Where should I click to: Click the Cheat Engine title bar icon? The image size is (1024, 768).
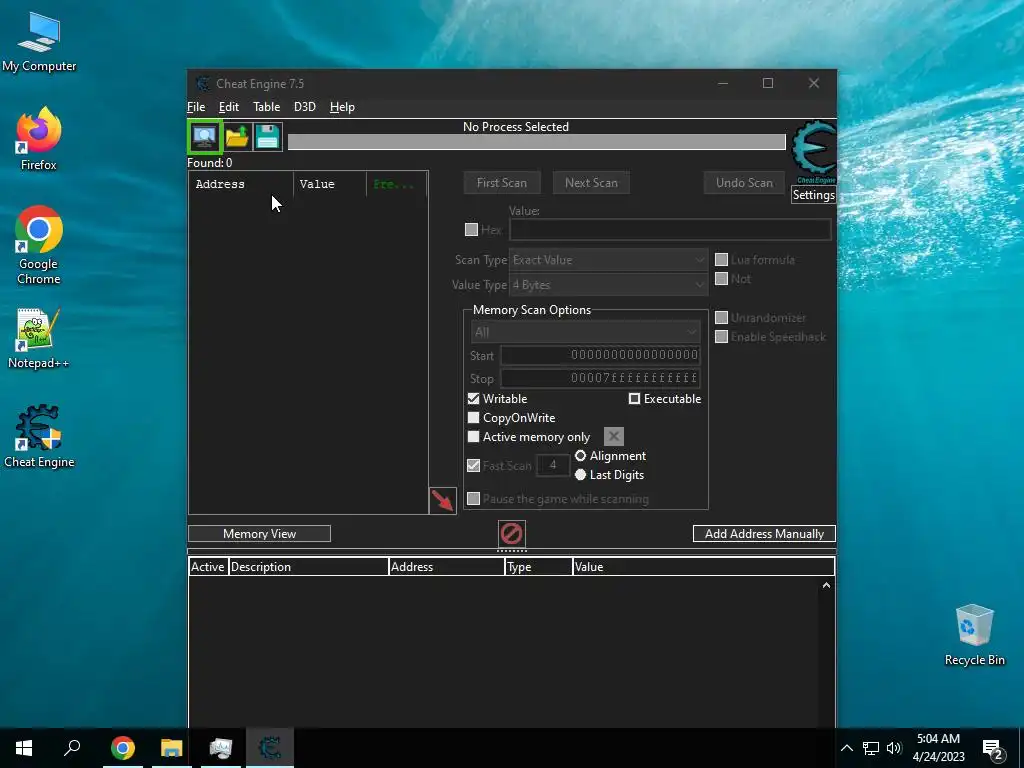[x=203, y=84]
